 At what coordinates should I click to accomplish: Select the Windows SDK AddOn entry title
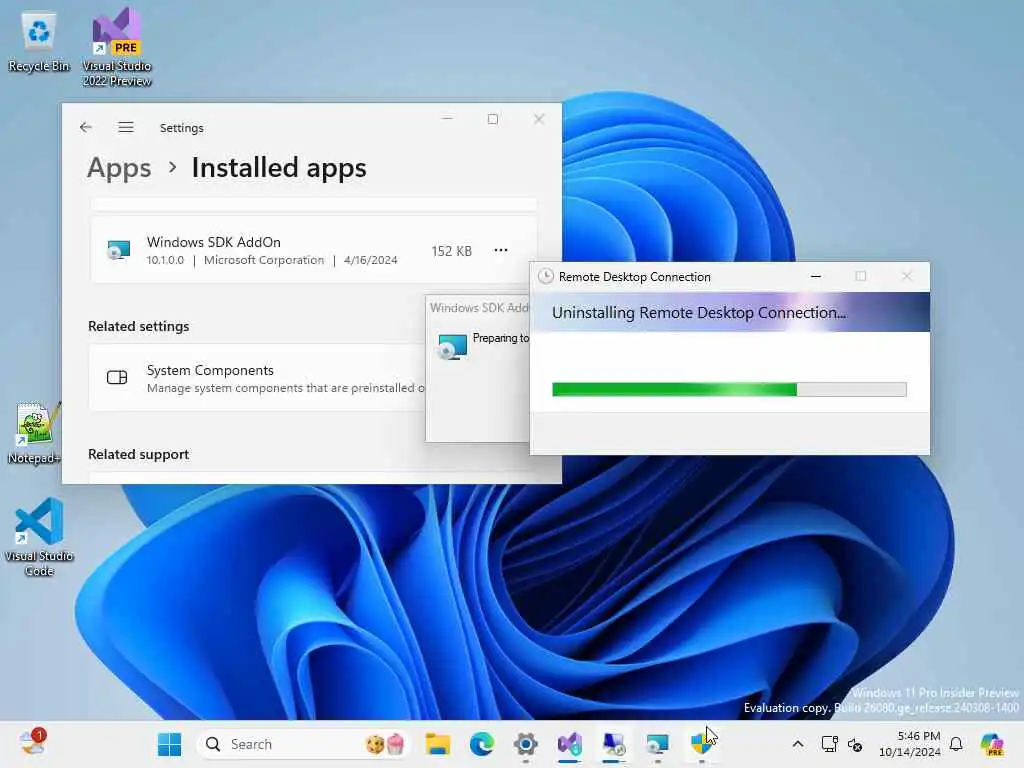click(x=214, y=242)
